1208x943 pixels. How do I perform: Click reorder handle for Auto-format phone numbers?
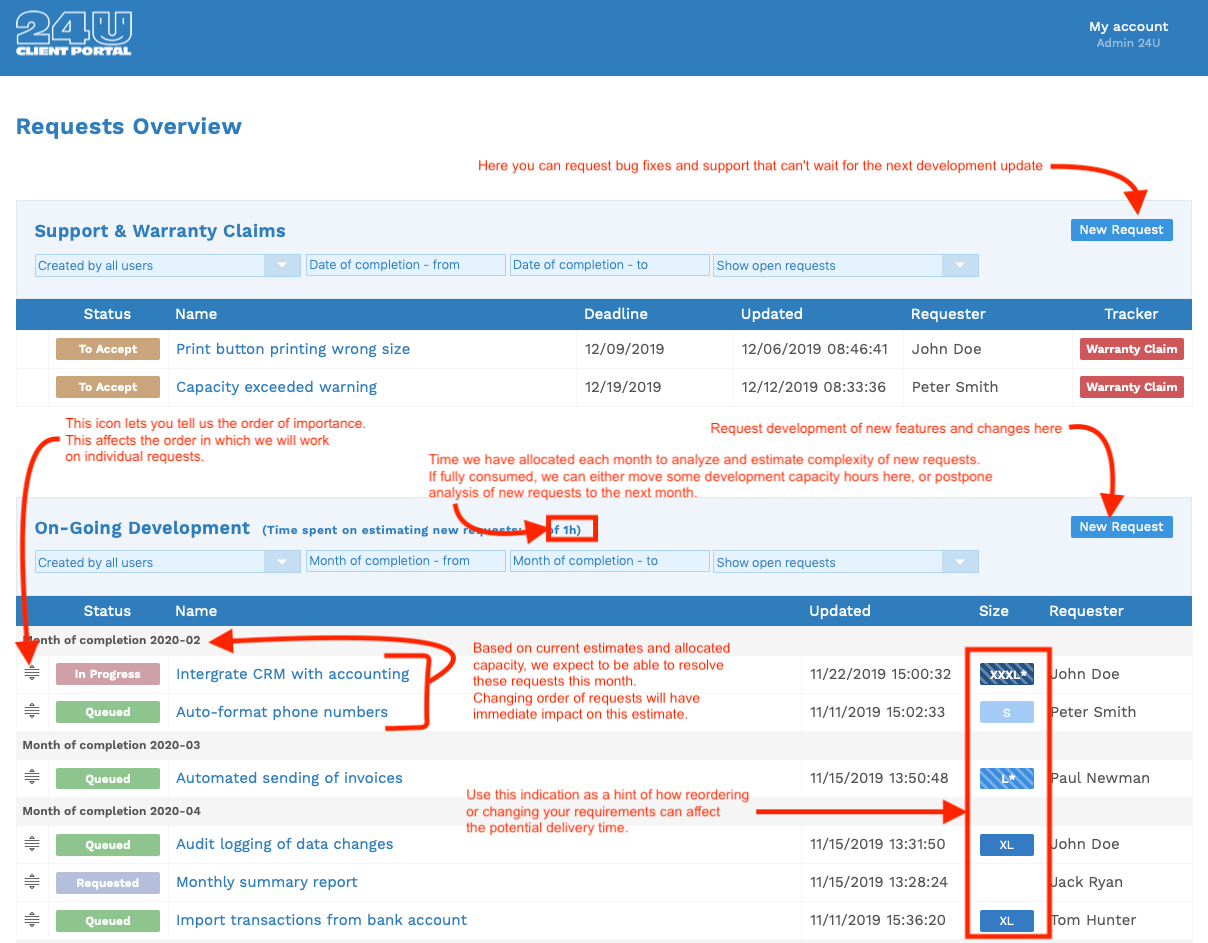click(32, 711)
